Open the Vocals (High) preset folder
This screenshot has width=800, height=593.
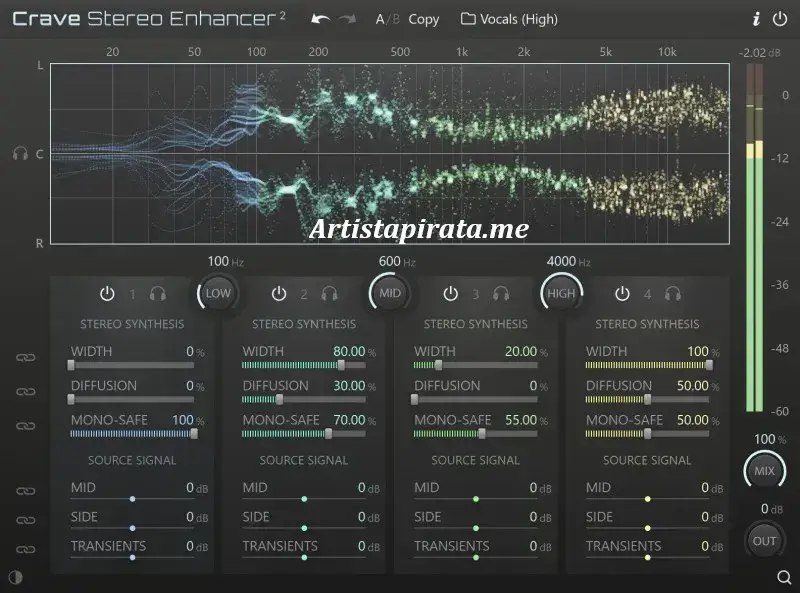tap(509, 19)
